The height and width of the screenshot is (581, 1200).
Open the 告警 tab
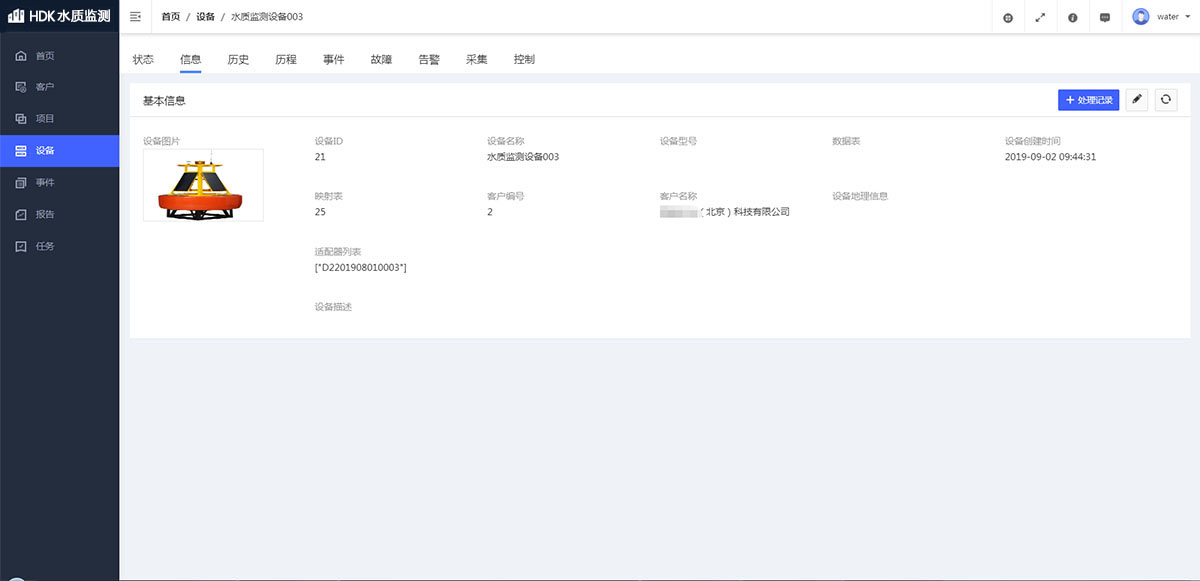point(429,60)
